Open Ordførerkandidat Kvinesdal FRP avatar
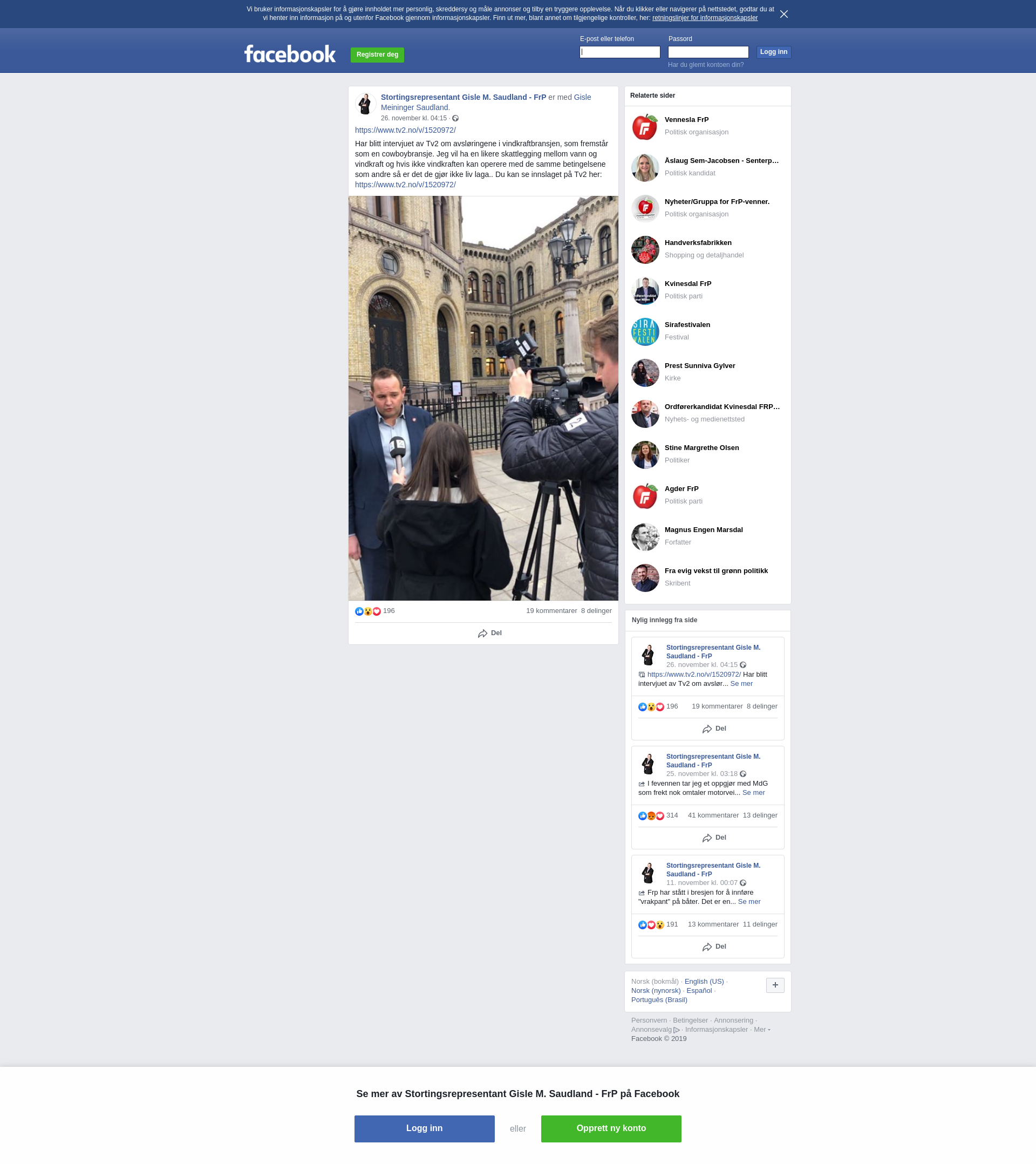This screenshot has width=1036, height=1164. (x=645, y=413)
